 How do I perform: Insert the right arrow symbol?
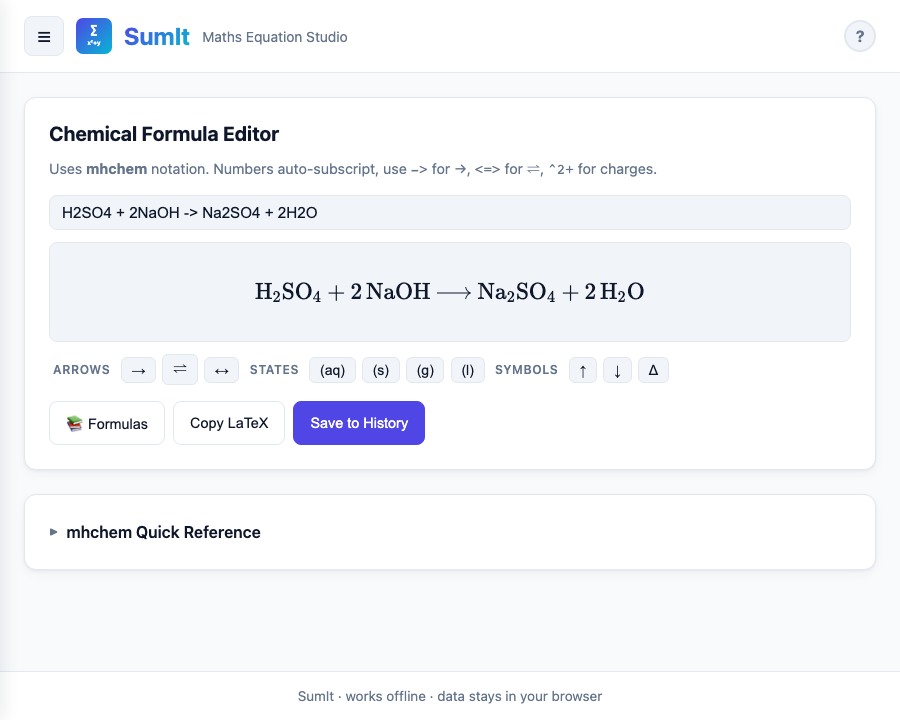coord(138,370)
